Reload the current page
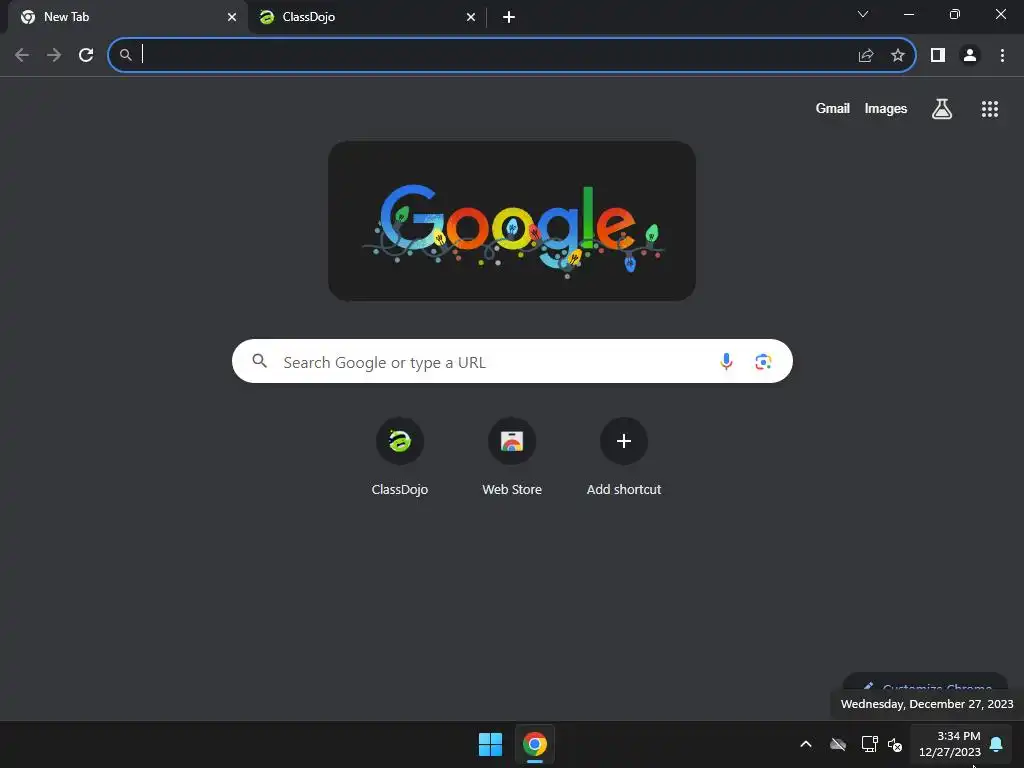 click(86, 55)
